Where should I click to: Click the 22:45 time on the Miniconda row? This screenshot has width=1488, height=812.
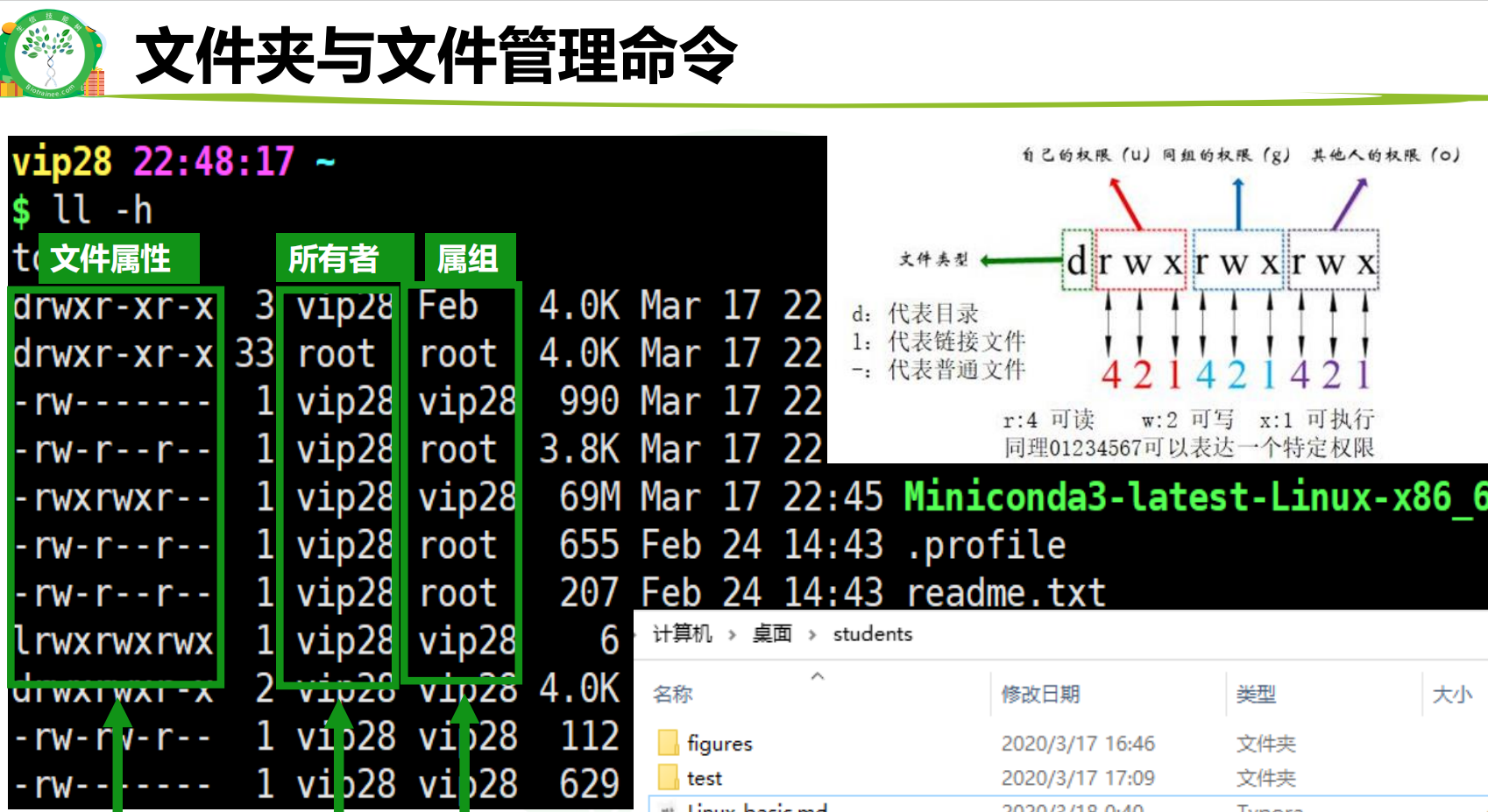click(x=833, y=497)
